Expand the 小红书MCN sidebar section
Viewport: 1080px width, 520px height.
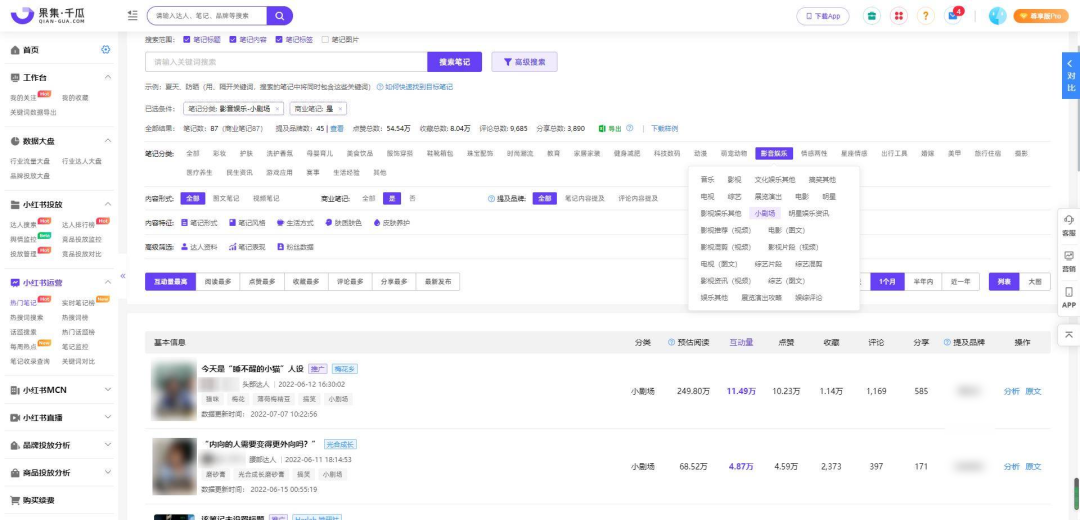click(61, 390)
